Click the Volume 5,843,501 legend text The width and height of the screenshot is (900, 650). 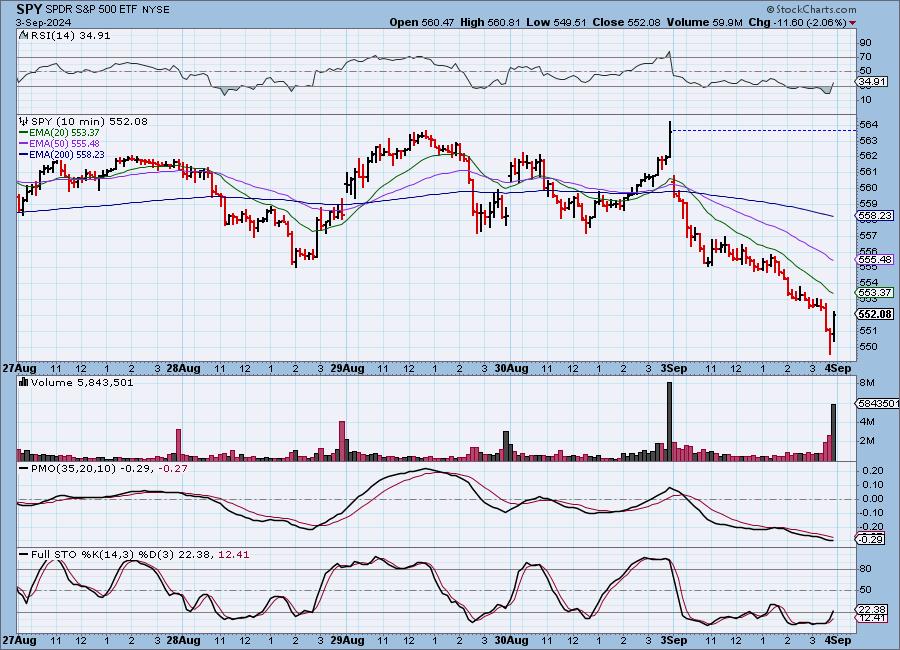pyautogui.click(x=82, y=382)
